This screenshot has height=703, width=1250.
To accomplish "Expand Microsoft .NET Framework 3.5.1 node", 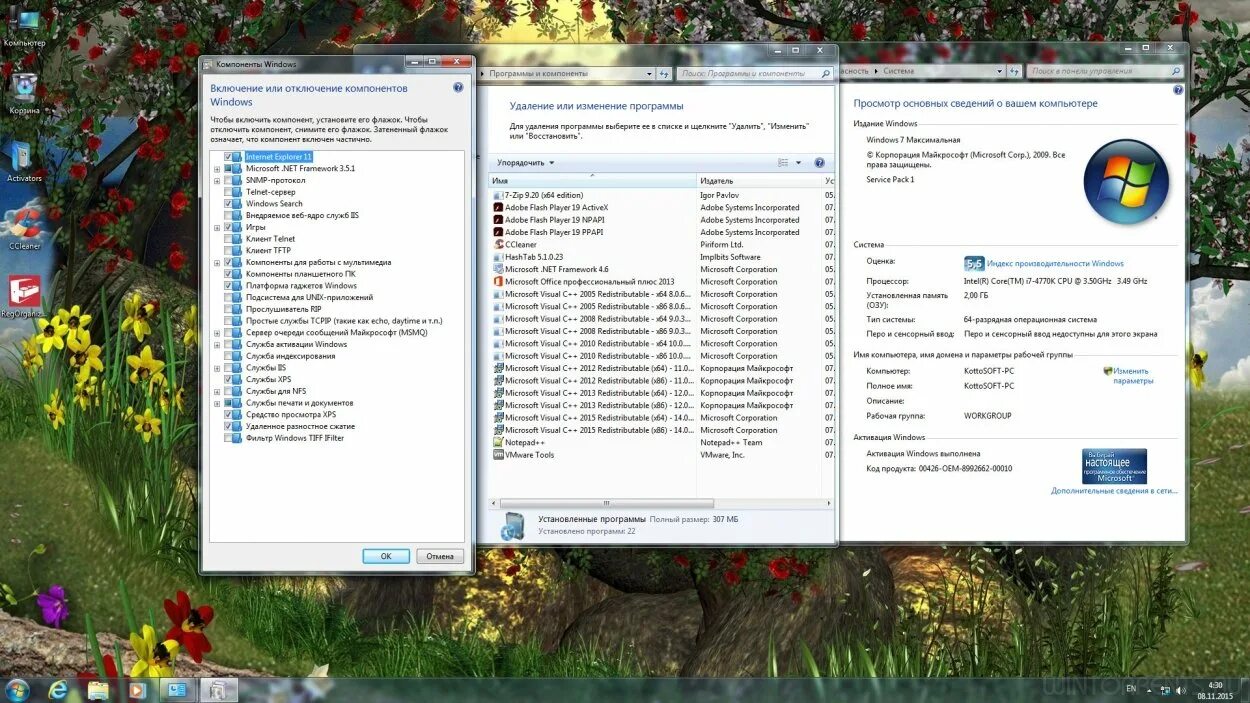I will 217,169.
